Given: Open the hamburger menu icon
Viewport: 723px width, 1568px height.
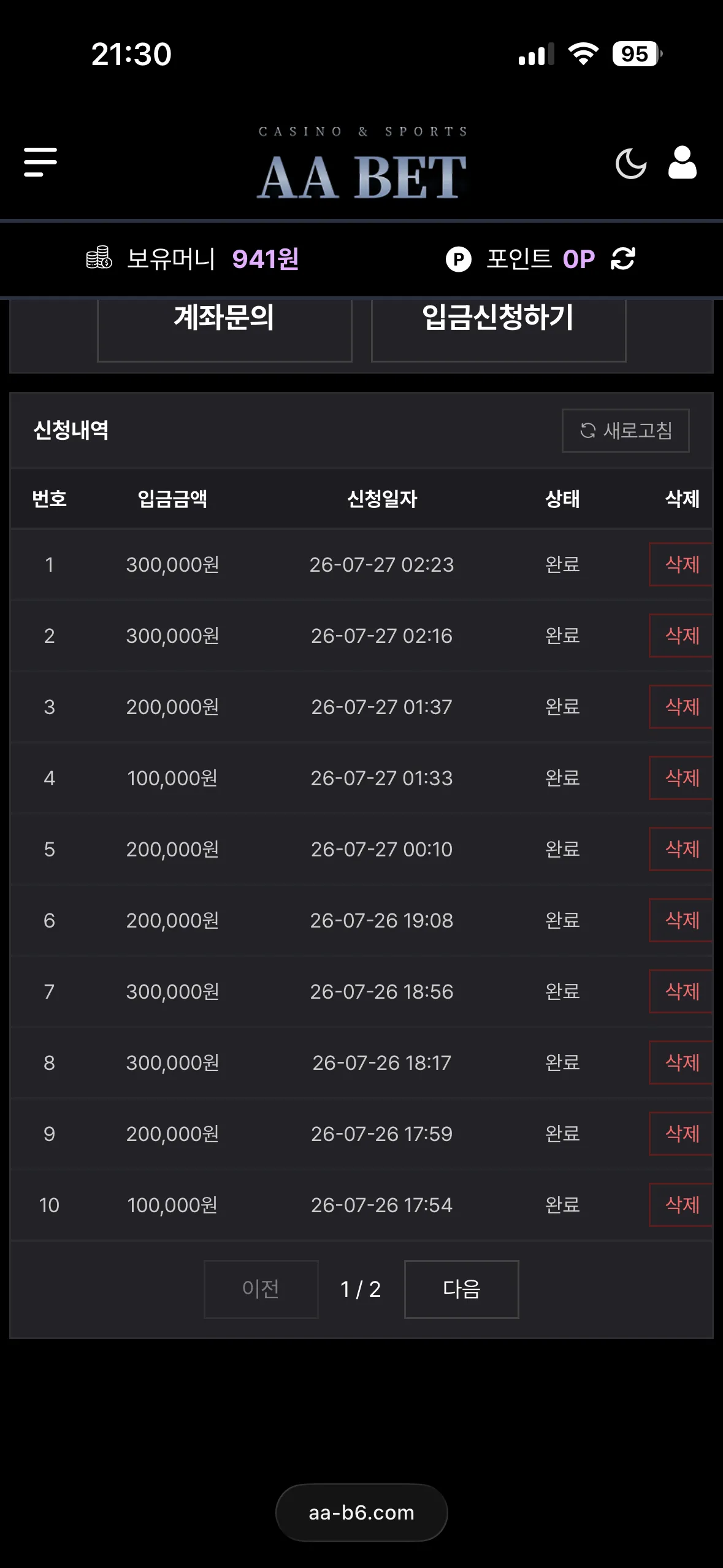Looking at the screenshot, I should [x=40, y=162].
